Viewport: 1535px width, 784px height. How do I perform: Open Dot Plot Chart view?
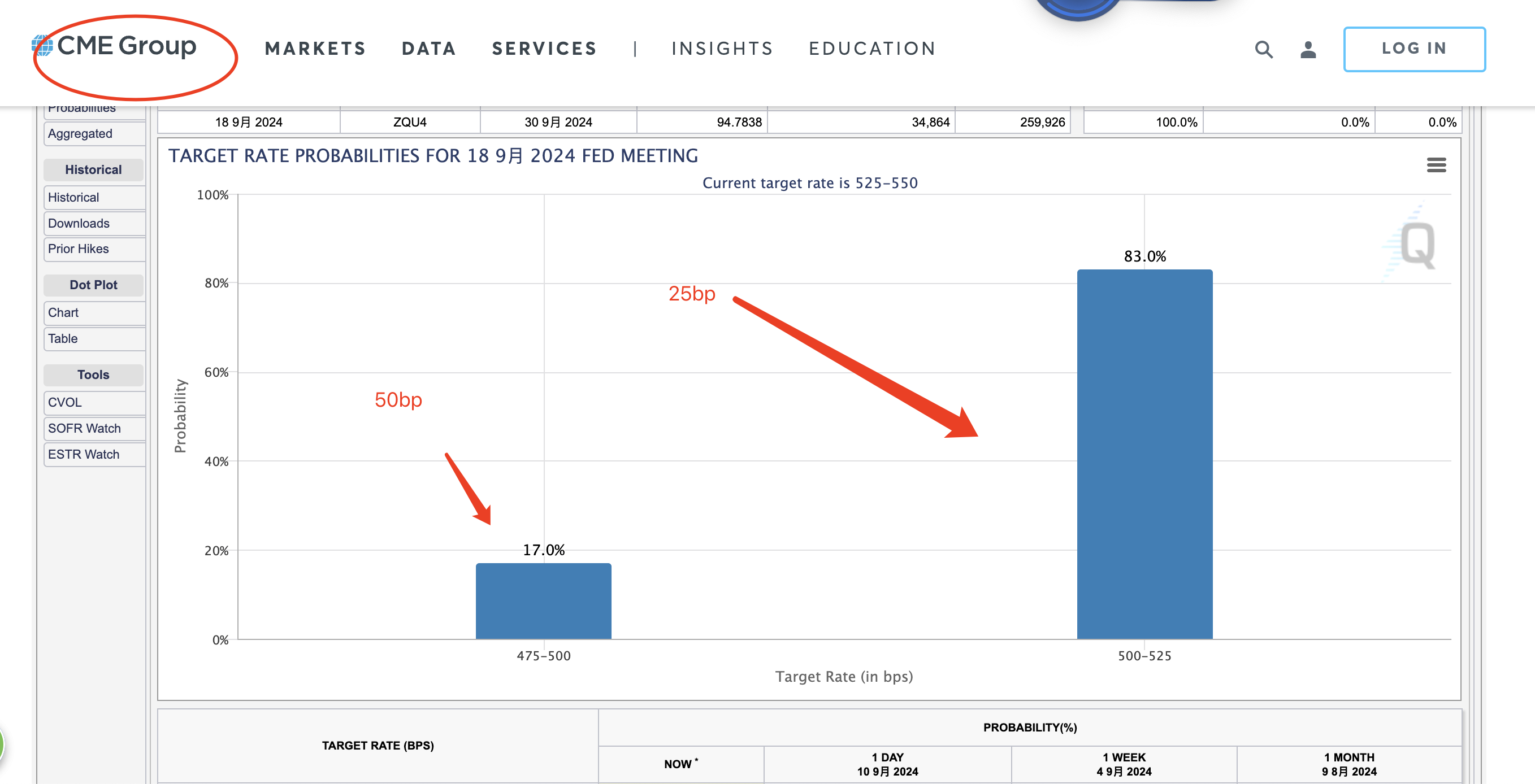[95, 313]
